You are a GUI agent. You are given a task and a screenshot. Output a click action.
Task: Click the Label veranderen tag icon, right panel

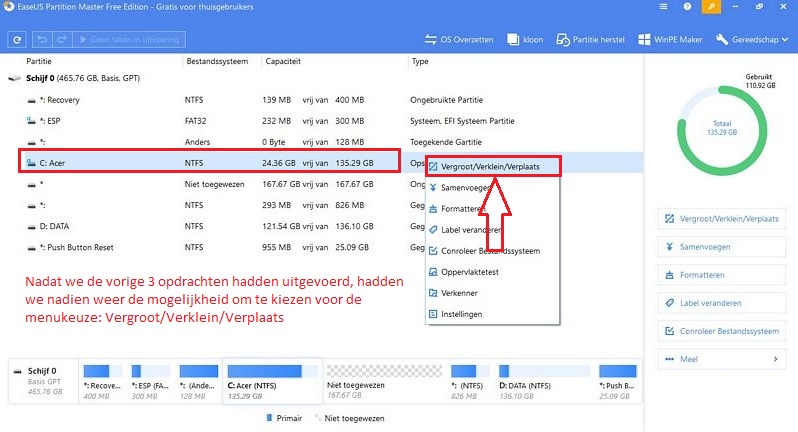(x=669, y=303)
